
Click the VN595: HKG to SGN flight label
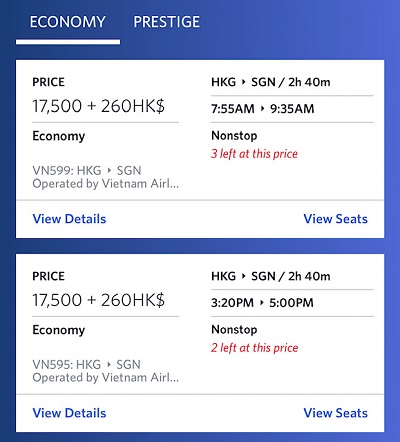click(x=86, y=365)
